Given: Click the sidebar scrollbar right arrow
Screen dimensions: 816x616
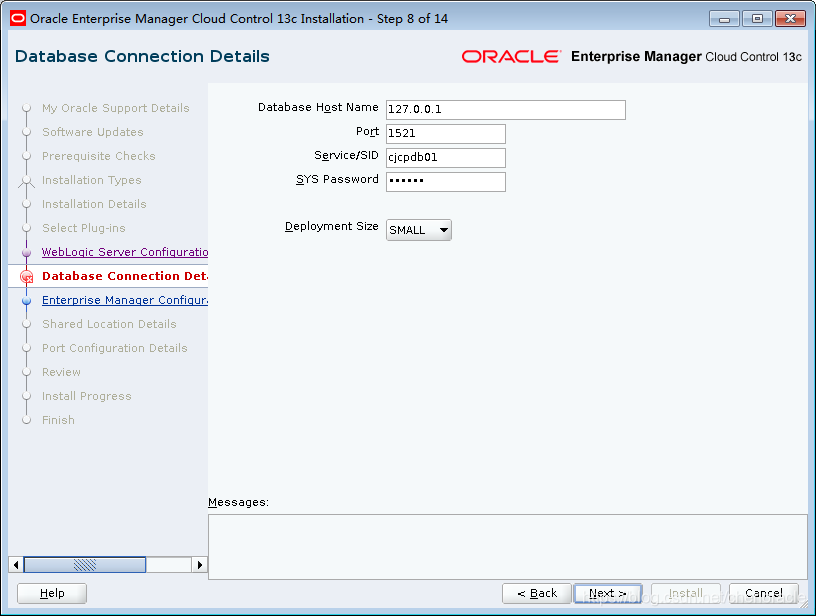Looking at the screenshot, I should click(200, 564).
